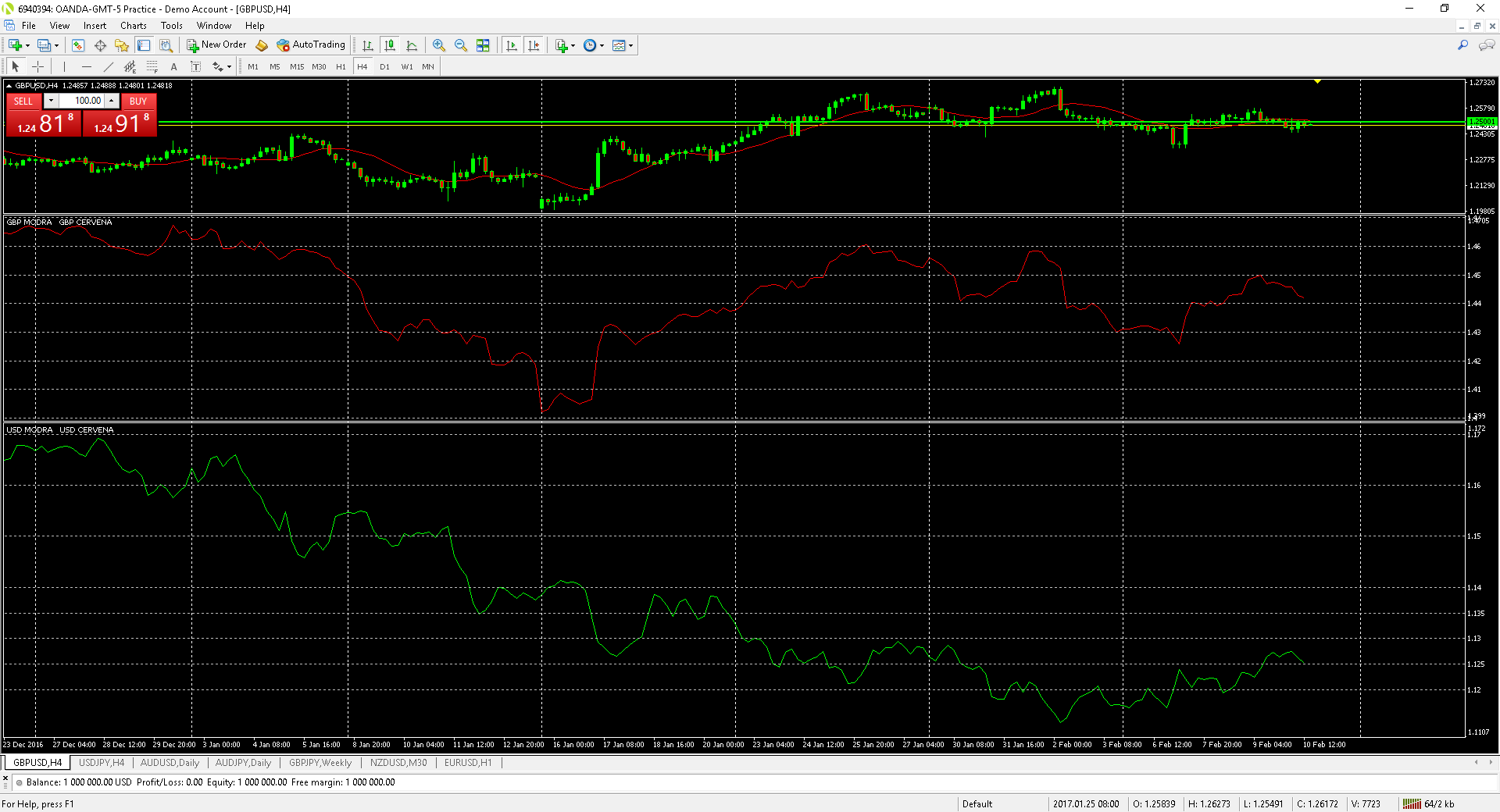The image size is (1500, 812).
Task: Open the Strategy Tester icon
Action: [166, 45]
